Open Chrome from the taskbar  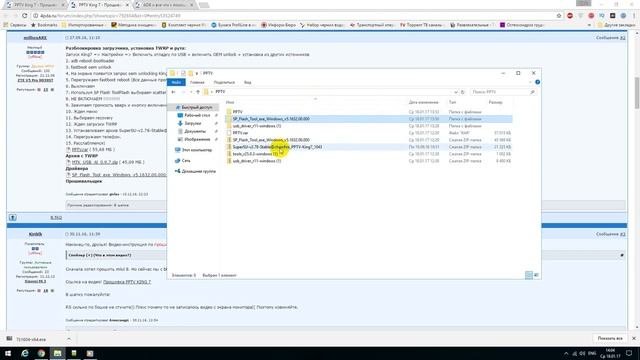coord(41,353)
